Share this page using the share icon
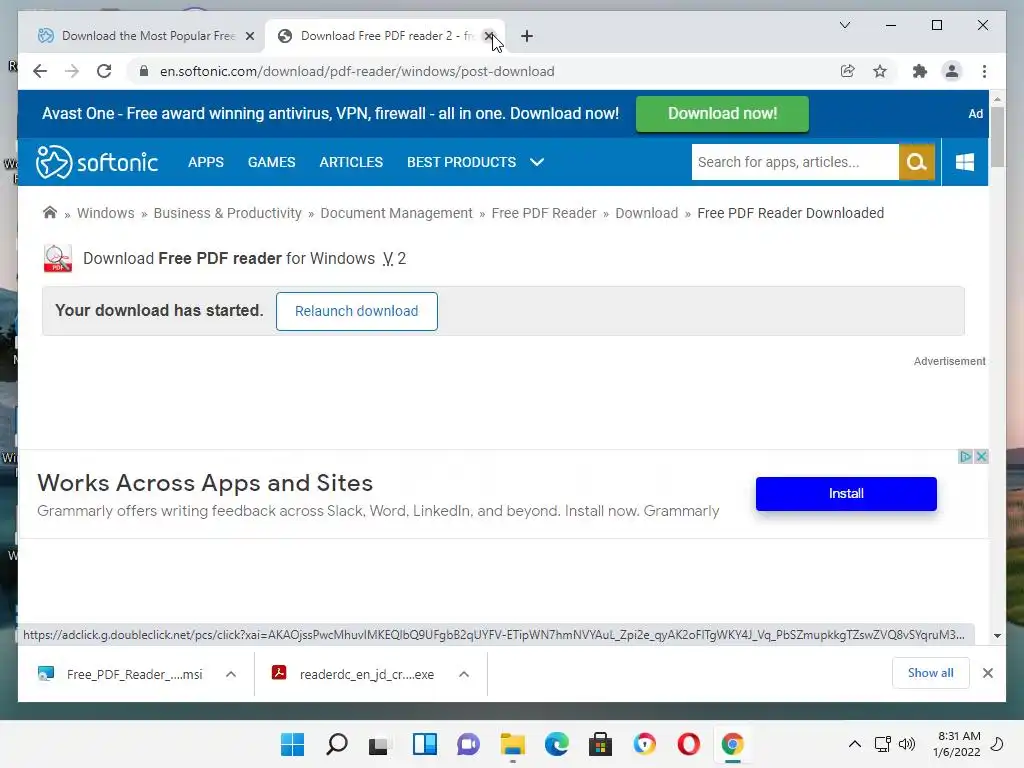This screenshot has width=1024, height=768. tap(848, 71)
